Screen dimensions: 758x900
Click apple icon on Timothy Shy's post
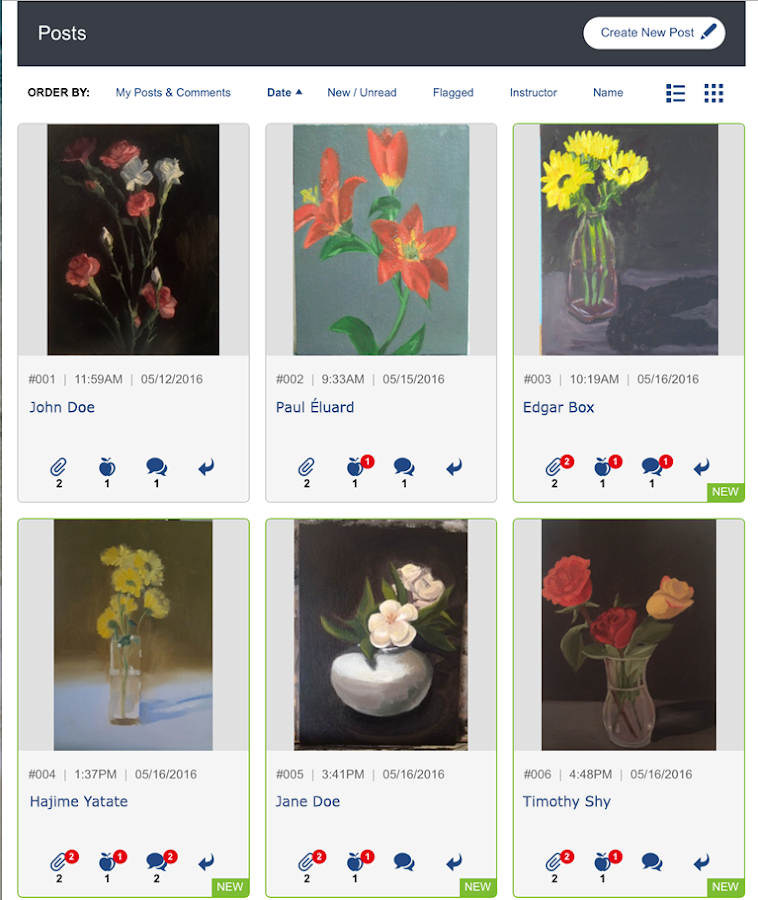[x=602, y=862]
